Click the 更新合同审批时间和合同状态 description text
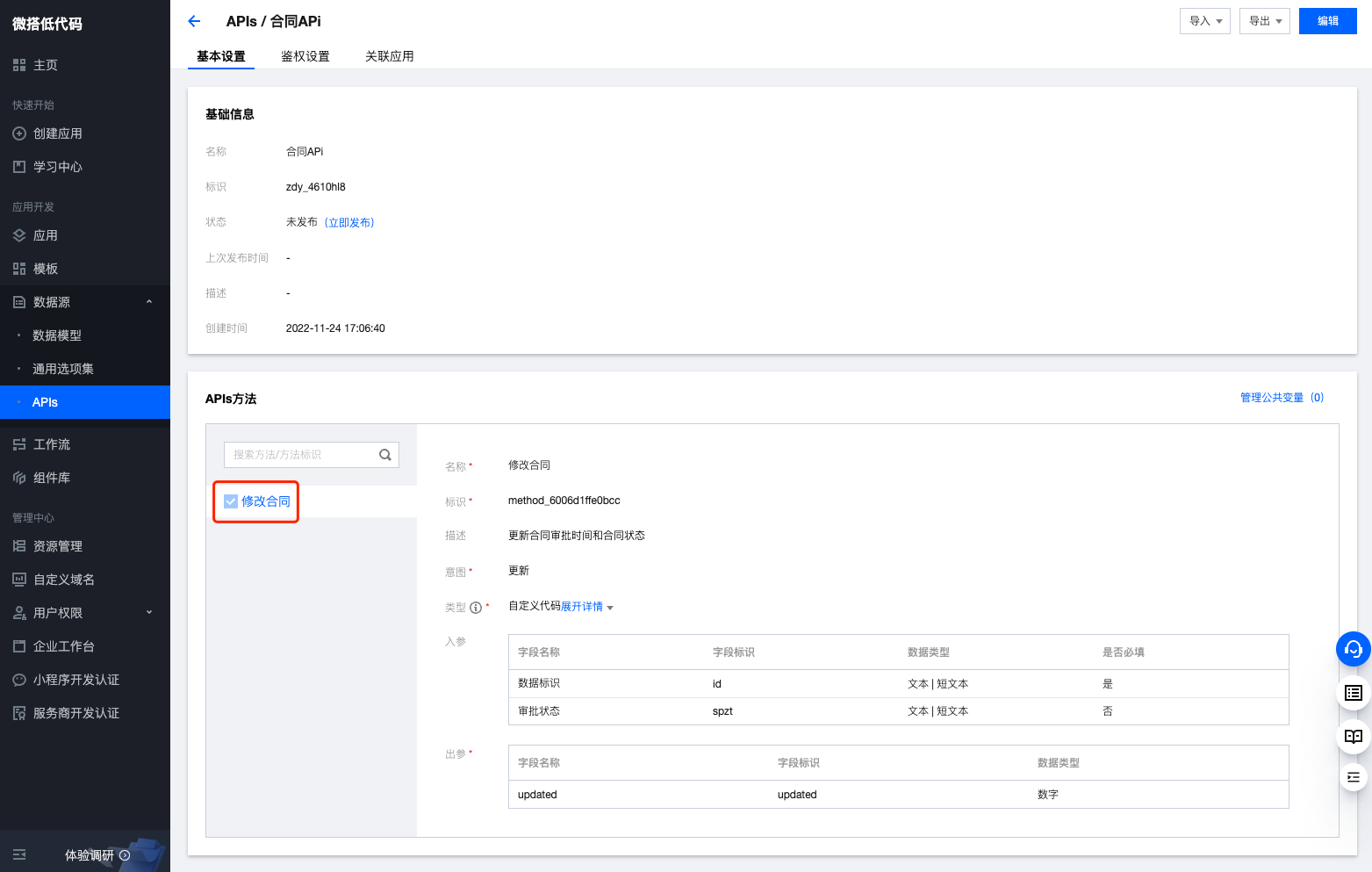 coord(577,536)
